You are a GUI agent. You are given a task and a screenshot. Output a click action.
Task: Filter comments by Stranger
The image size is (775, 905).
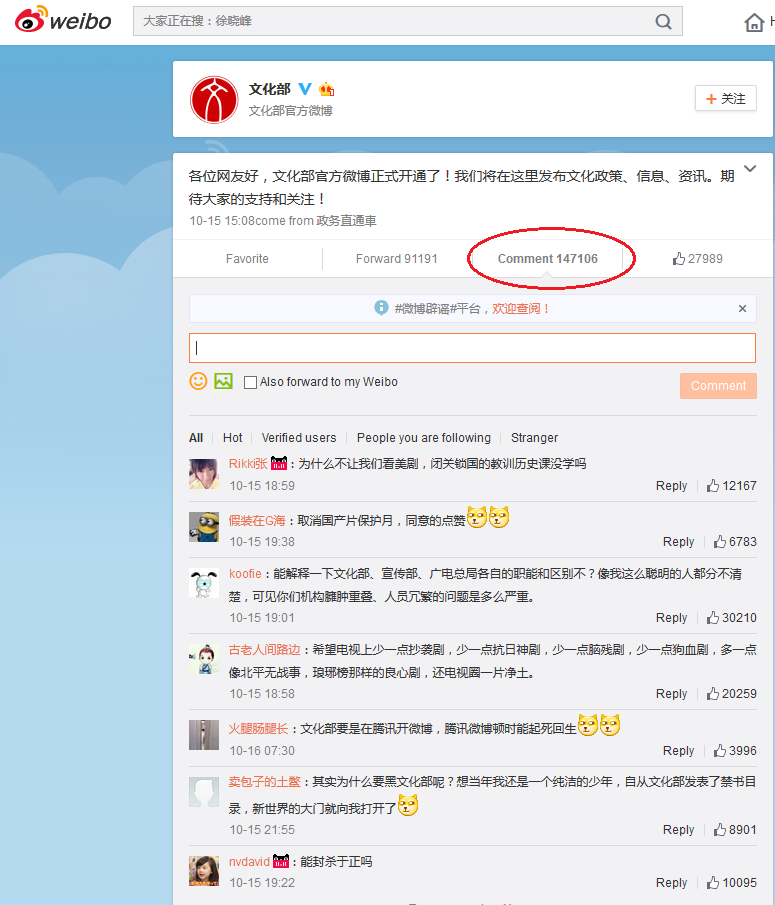tap(534, 437)
